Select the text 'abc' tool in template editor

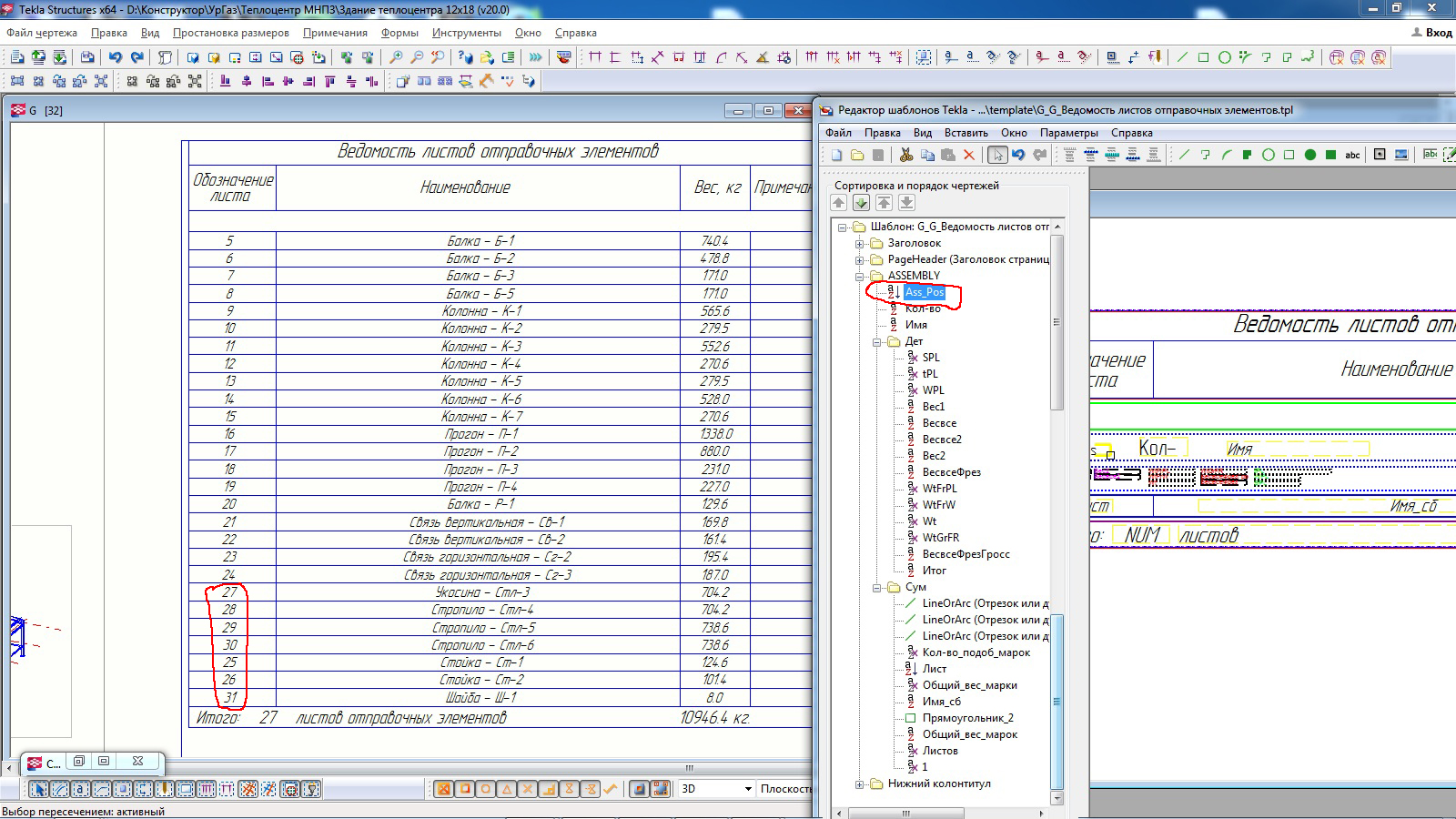click(x=1352, y=155)
